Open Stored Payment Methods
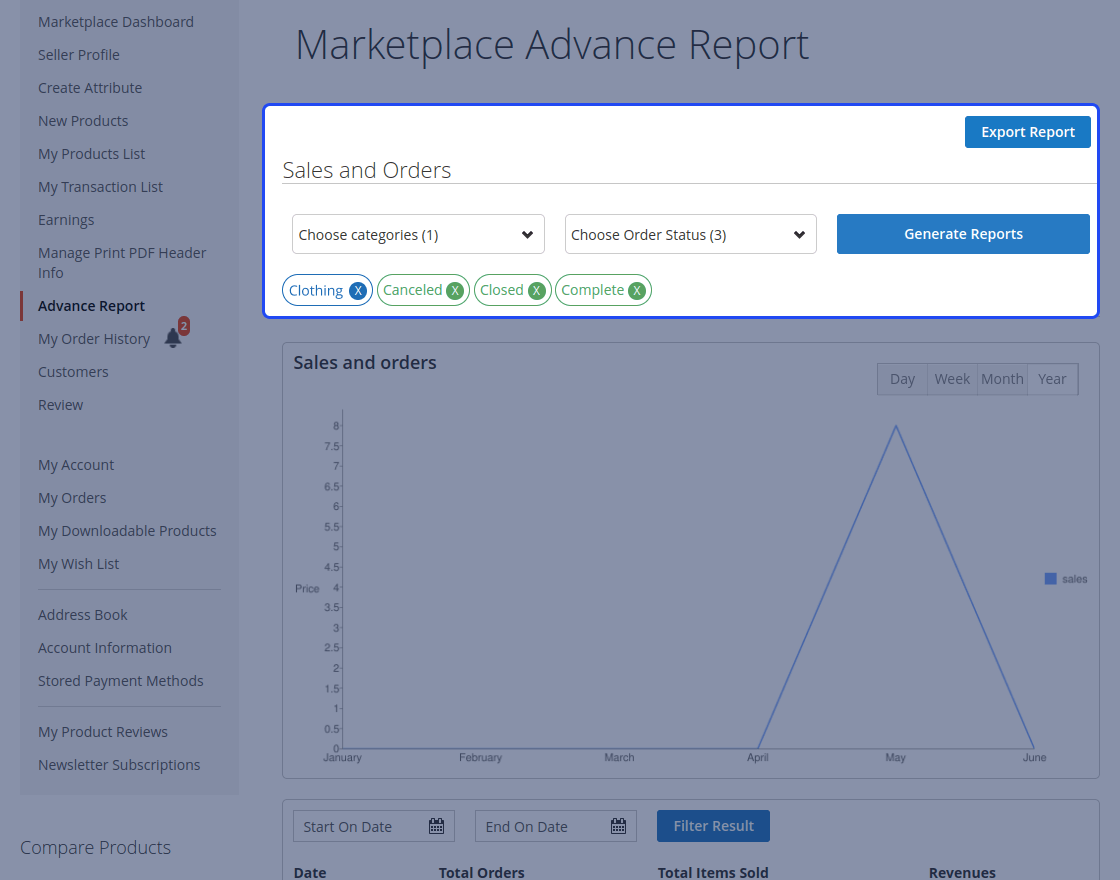1120x880 pixels. (x=121, y=681)
